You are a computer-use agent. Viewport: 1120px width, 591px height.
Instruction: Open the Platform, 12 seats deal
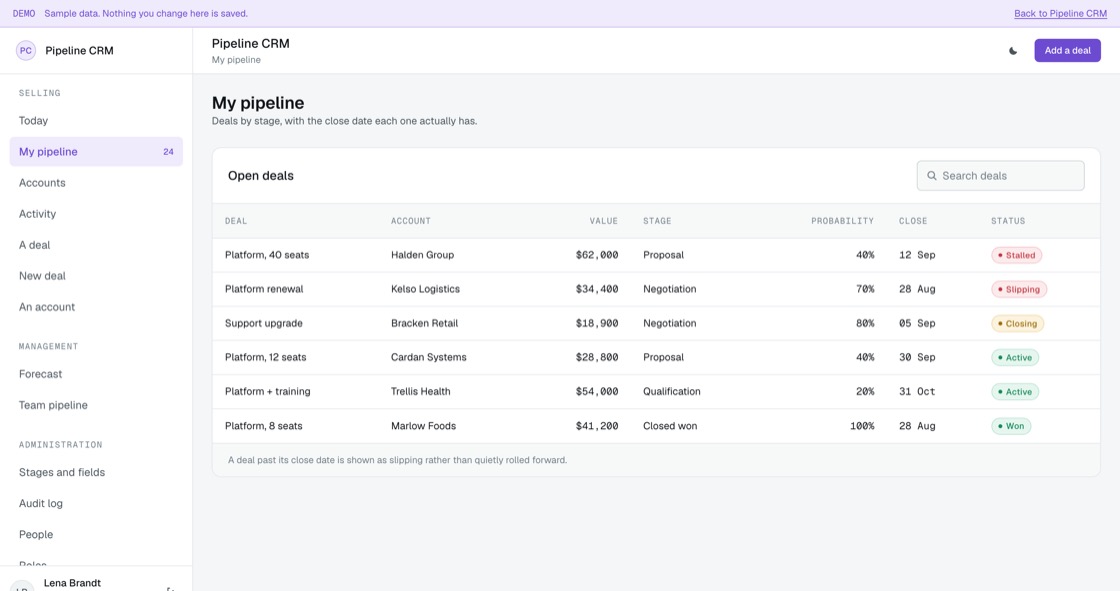pyautogui.click(x=266, y=357)
